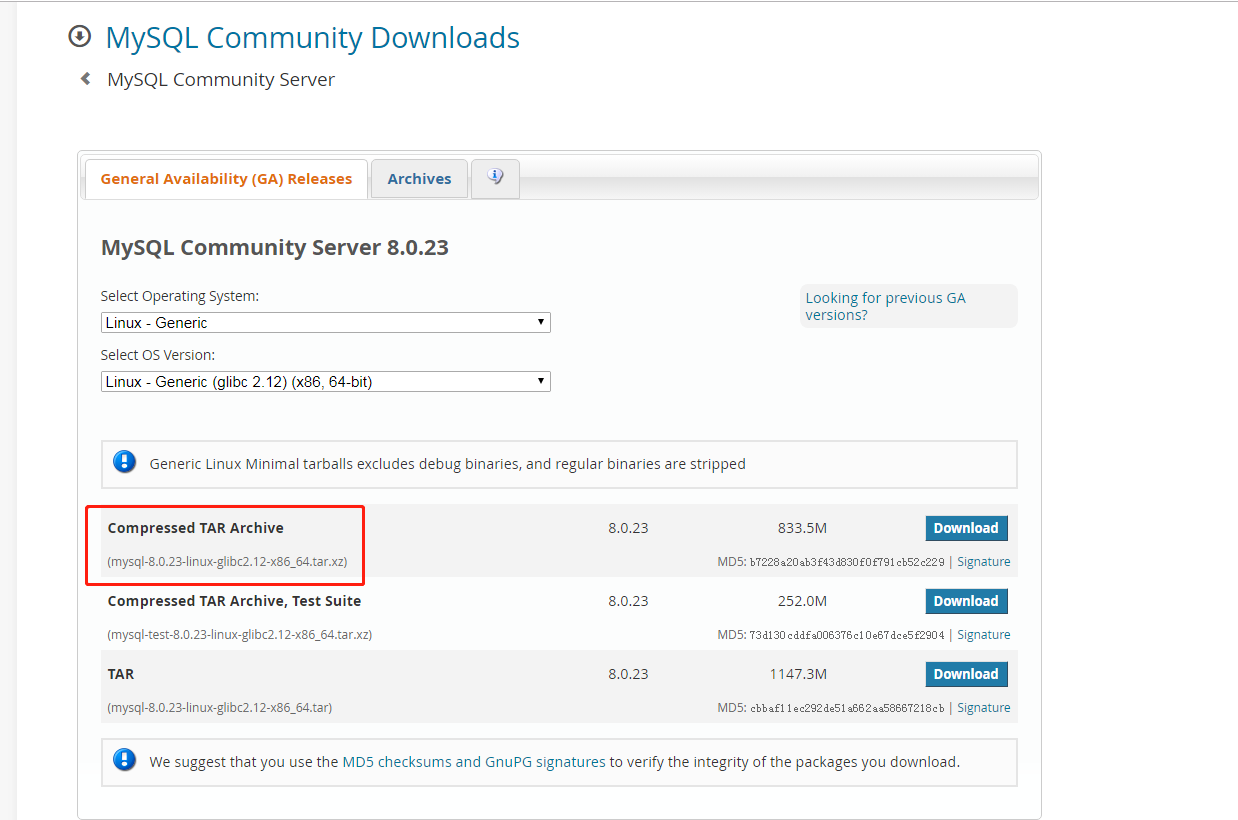Click the info icon beside Generic Linux Minimal note
The height and width of the screenshot is (820, 1238).
pos(125,462)
